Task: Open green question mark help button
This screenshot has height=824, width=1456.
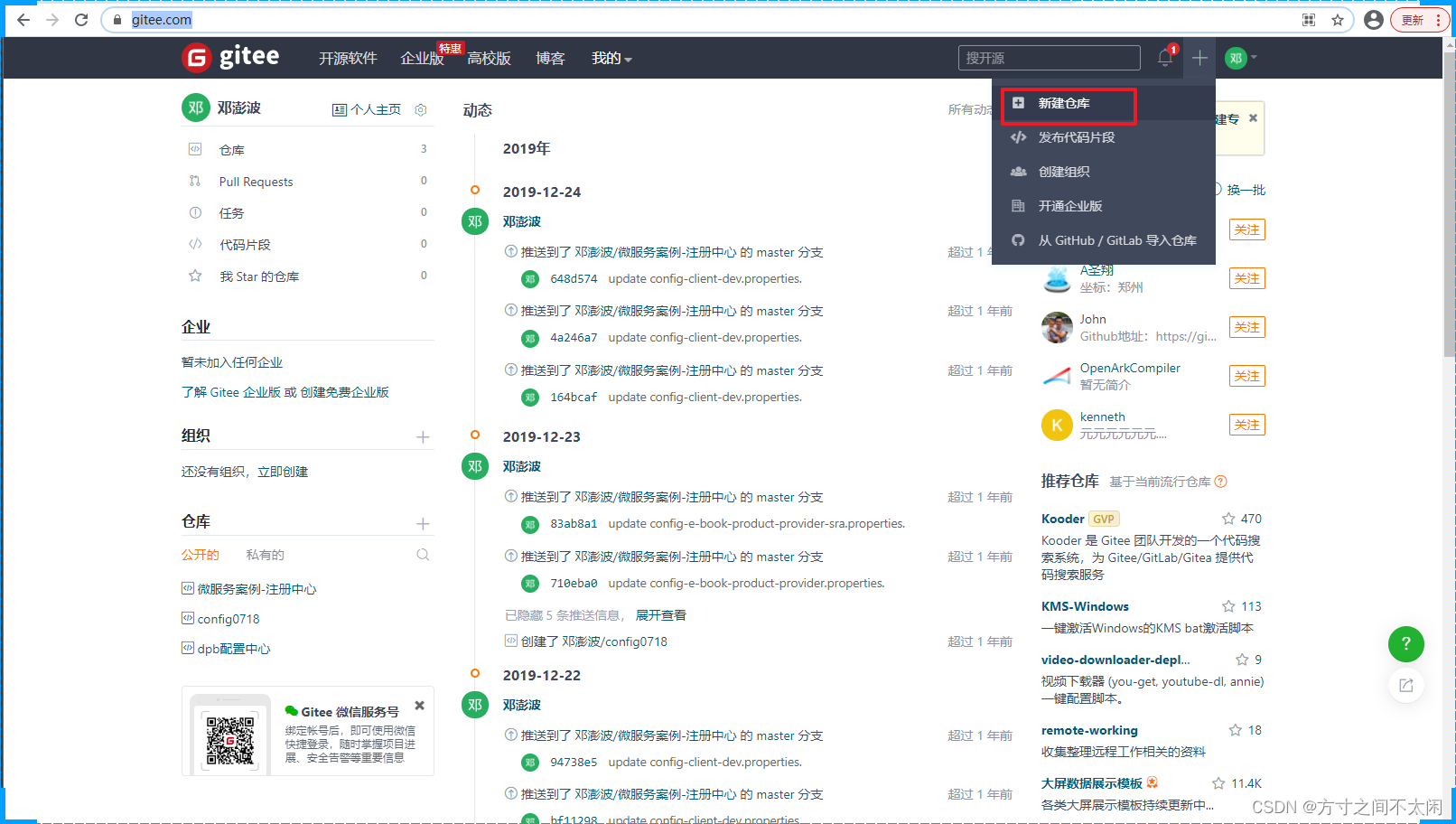Action: (x=1405, y=643)
